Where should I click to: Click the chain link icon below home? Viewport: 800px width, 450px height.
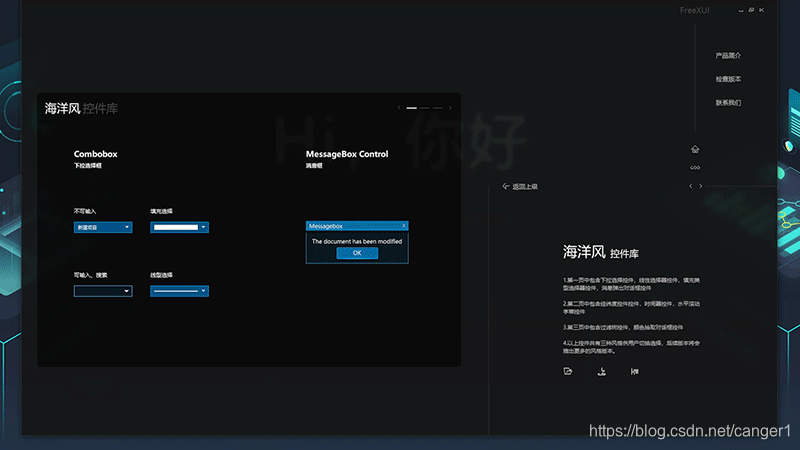tap(695, 167)
